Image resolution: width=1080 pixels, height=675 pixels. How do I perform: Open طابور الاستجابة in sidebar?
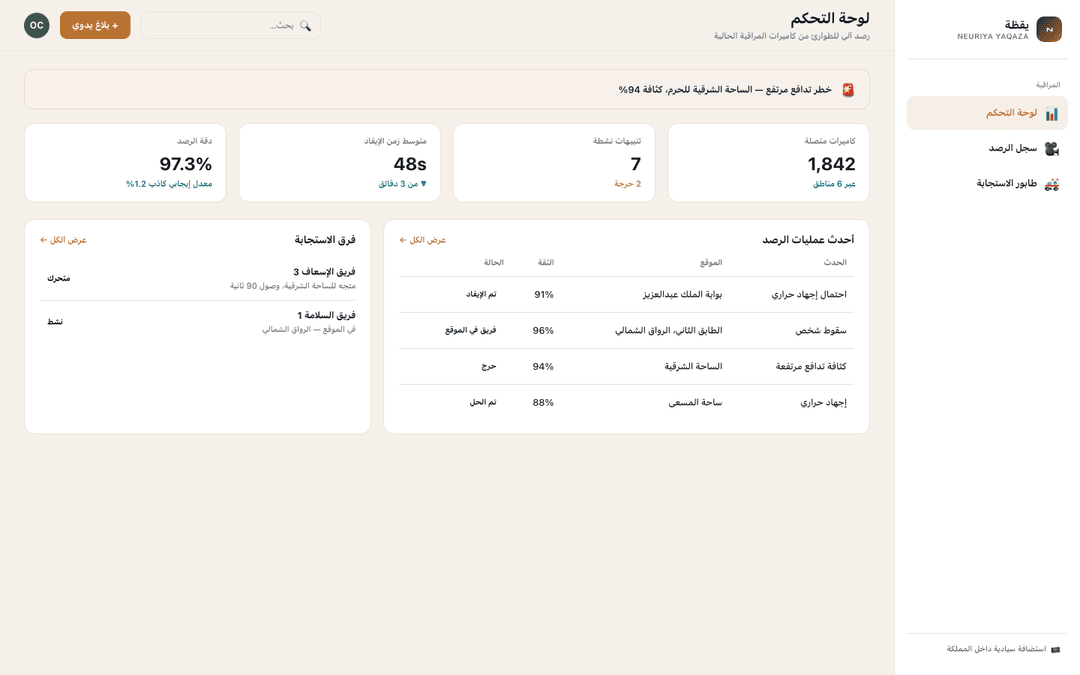pos(987,184)
